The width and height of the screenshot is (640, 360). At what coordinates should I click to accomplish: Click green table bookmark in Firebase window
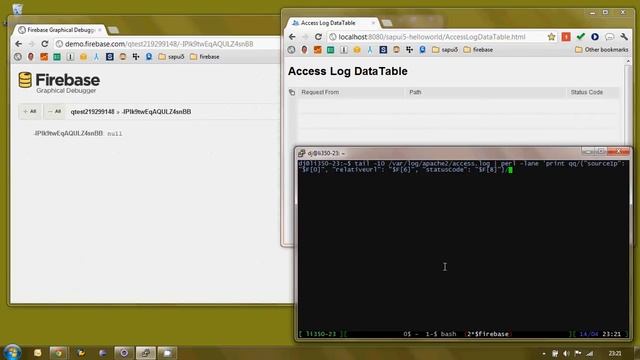tap(57, 57)
